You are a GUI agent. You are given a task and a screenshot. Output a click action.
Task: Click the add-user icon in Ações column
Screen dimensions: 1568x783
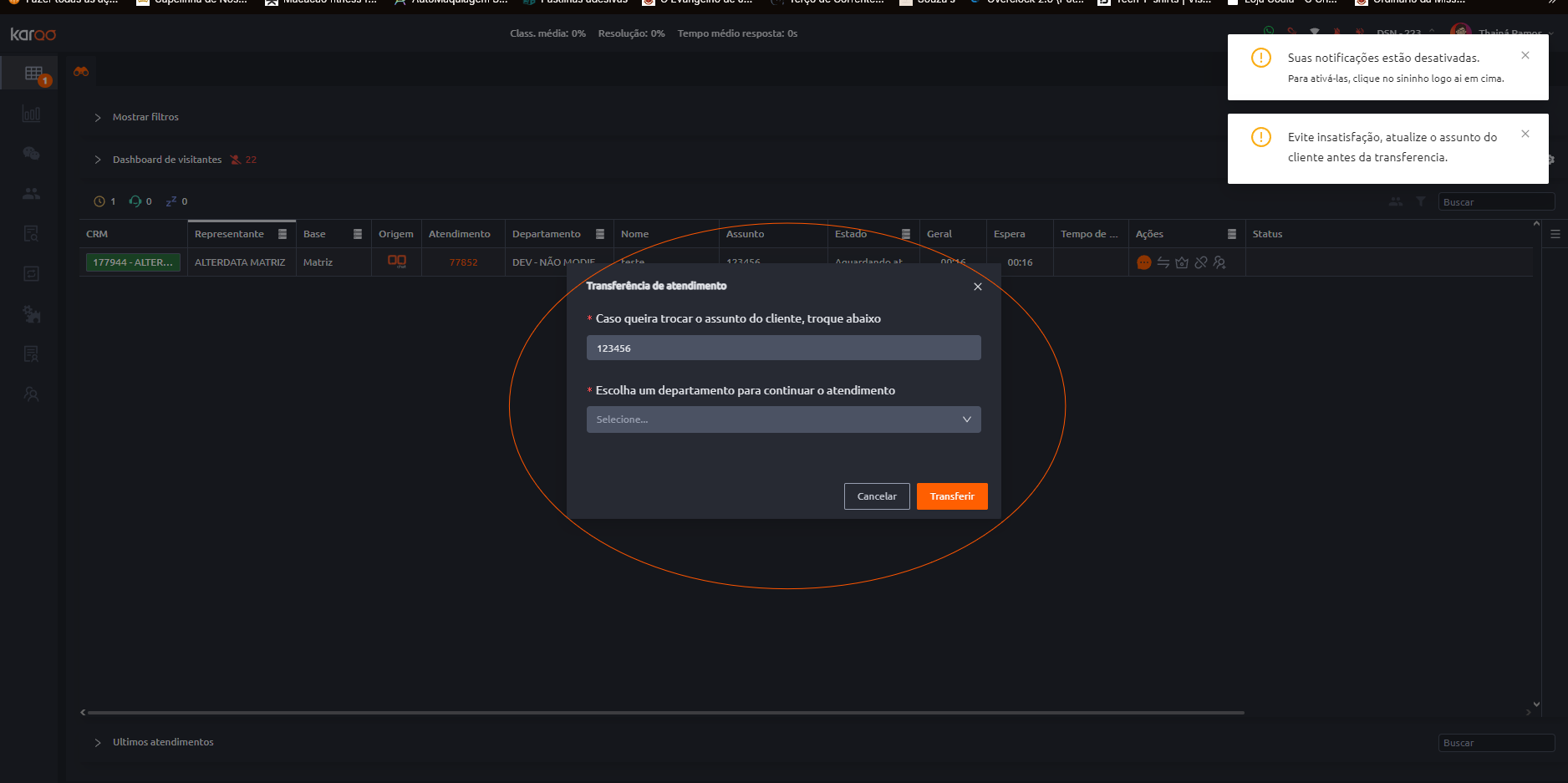coord(1219,262)
